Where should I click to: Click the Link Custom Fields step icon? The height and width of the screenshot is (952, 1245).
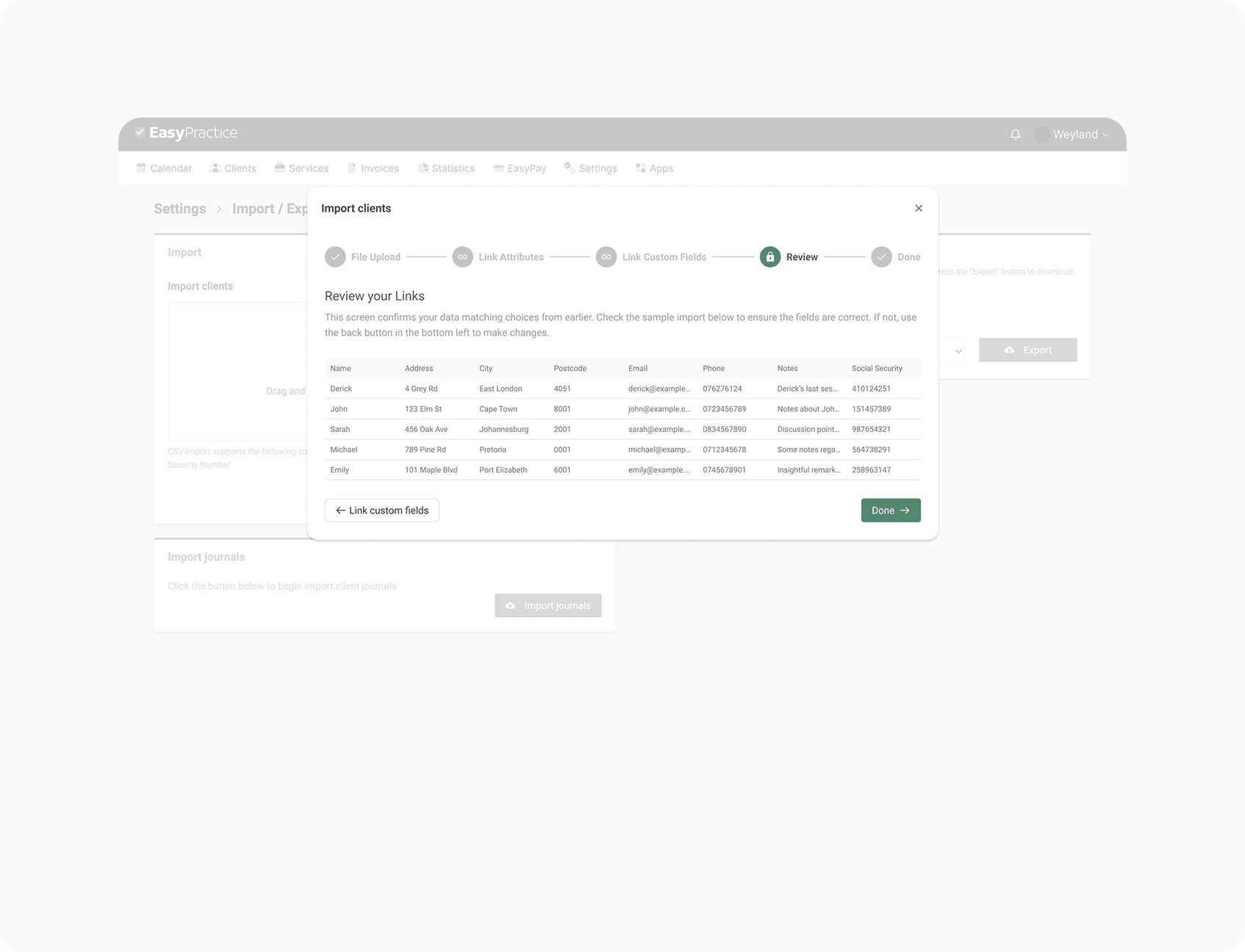tap(606, 257)
